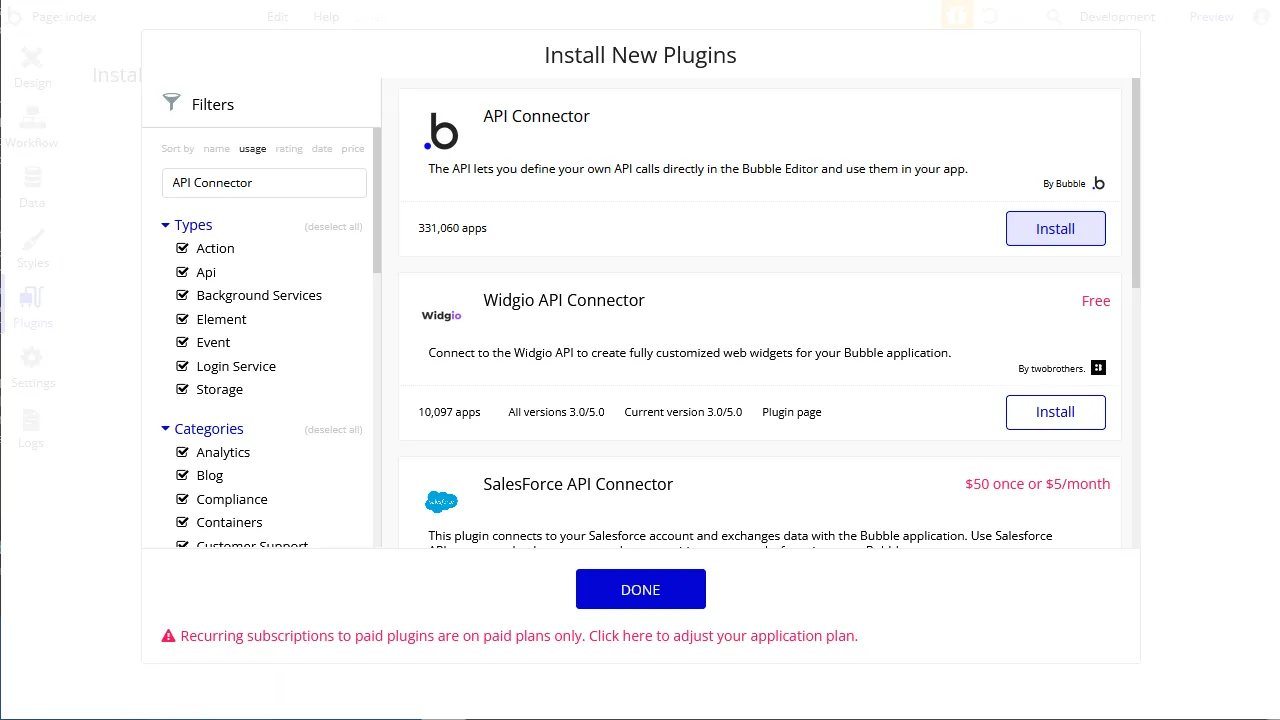This screenshot has height=720, width=1280.
Task: Click the Filters funnel icon
Action: (173, 103)
